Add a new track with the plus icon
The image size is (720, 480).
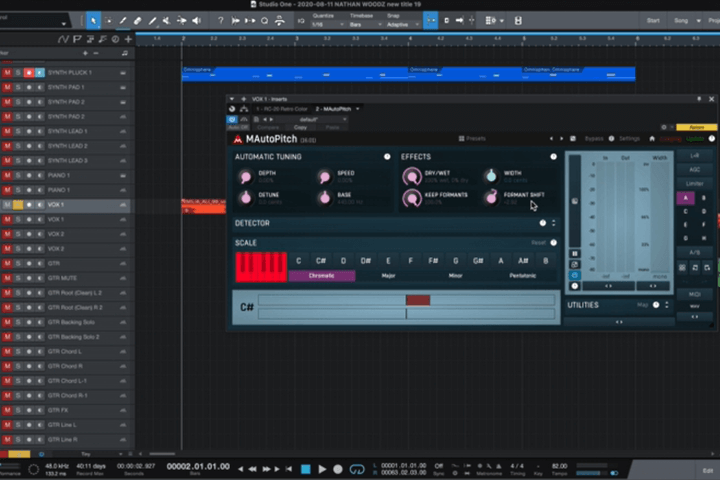(x=128, y=39)
